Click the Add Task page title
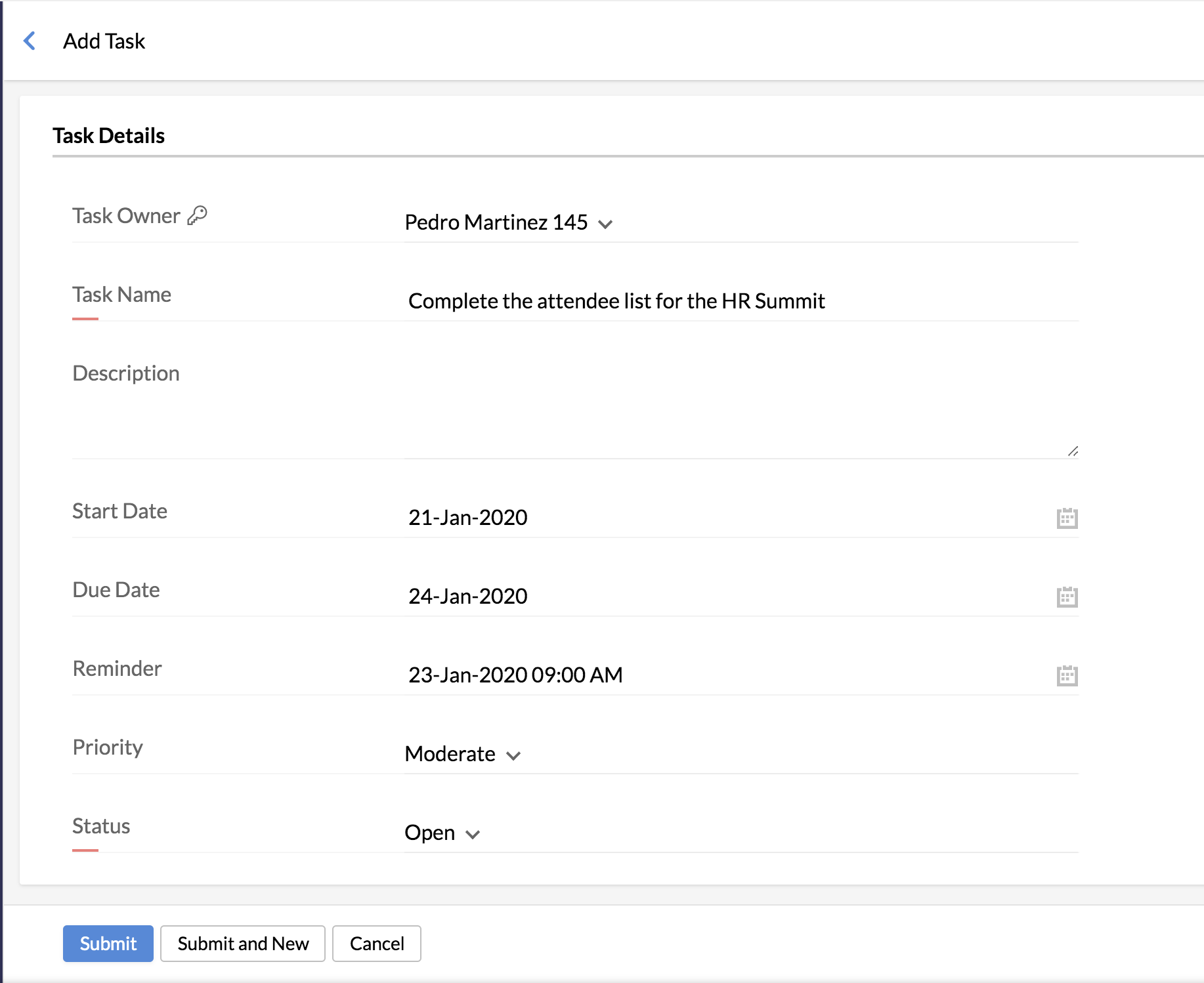Viewport: 1204px width, 983px height. point(104,41)
